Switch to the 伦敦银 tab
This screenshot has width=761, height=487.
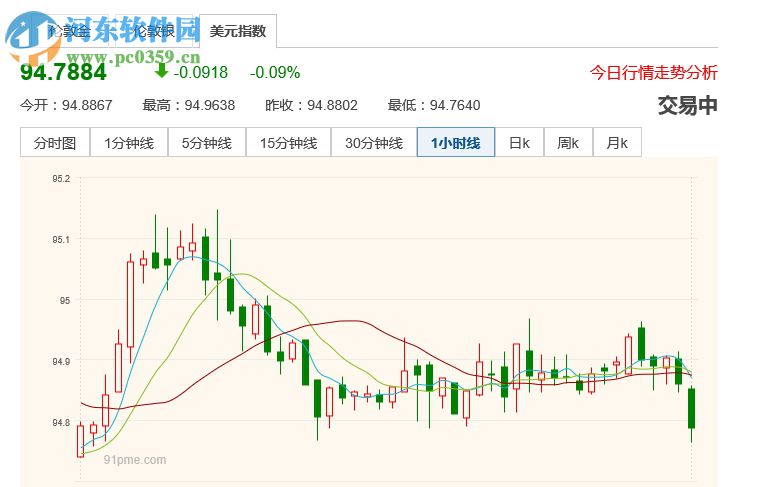point(154,32)
